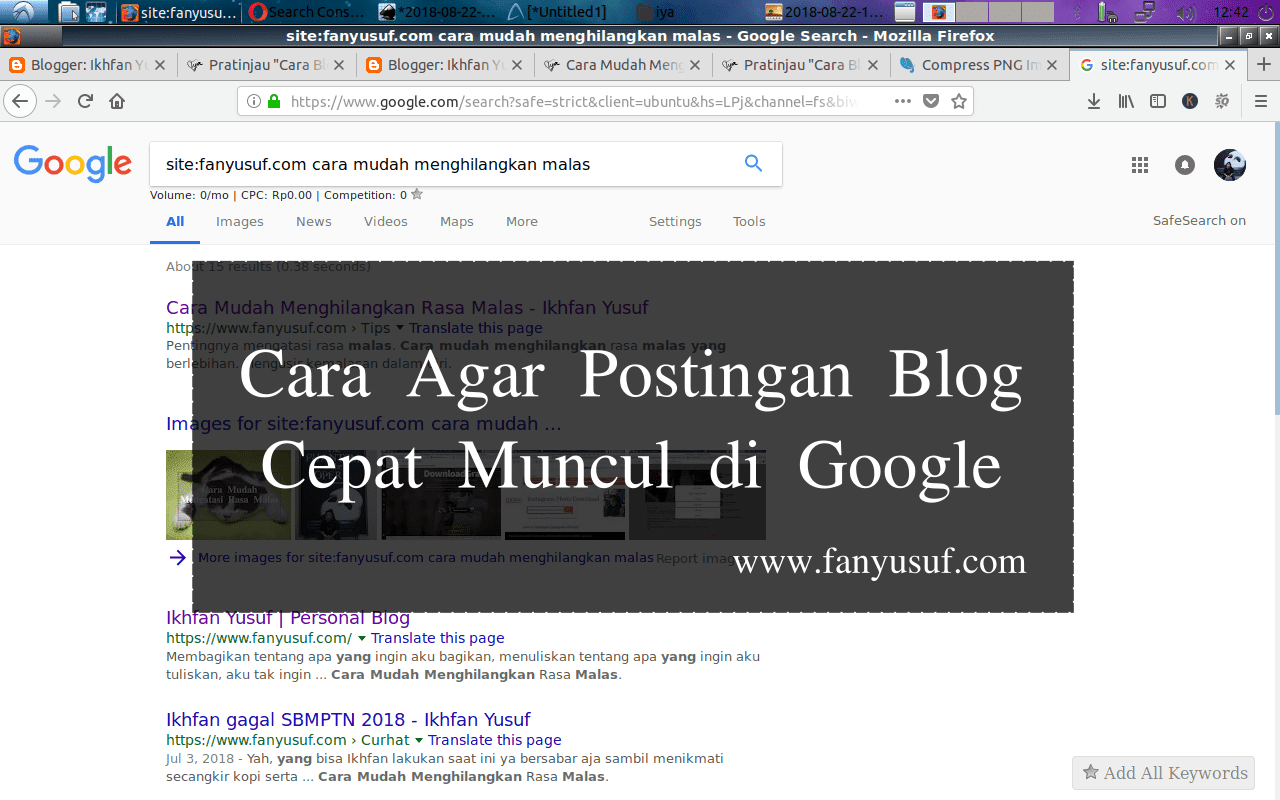This screenshot has height=800, width=1280.
Task: Open the Firefox hamburger menu
Action: point(1260,101)
